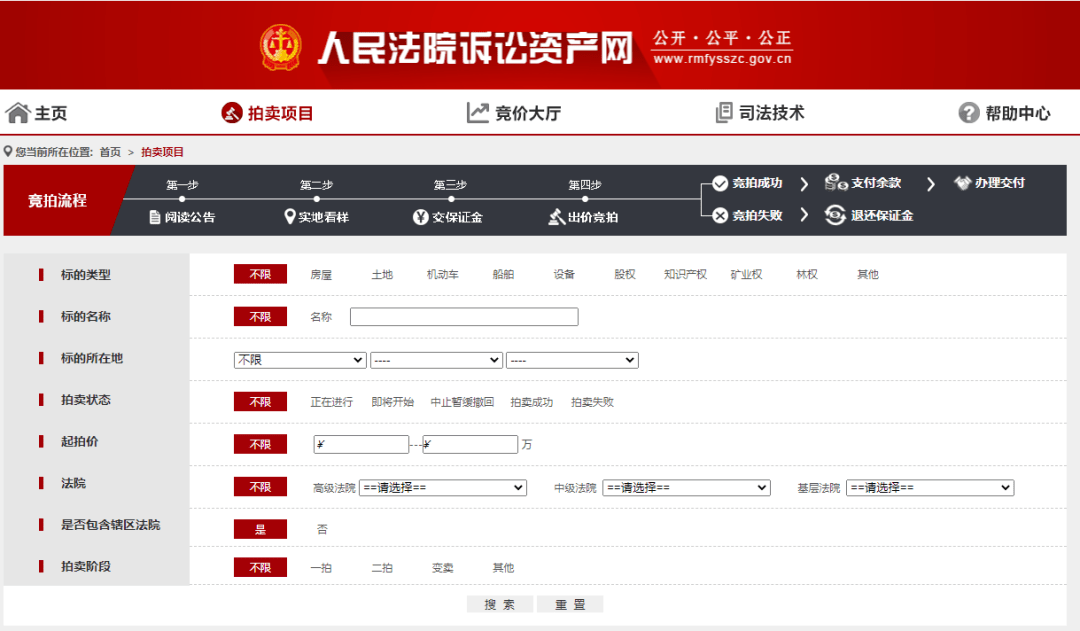Click the map pin icon next to 实地看样
The height and width of the screenshot is (631, 1080).
click(290, 216)
